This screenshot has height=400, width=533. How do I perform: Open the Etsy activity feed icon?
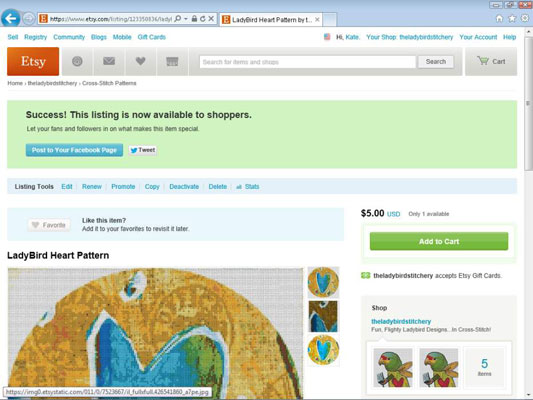(x=77, y=62)
